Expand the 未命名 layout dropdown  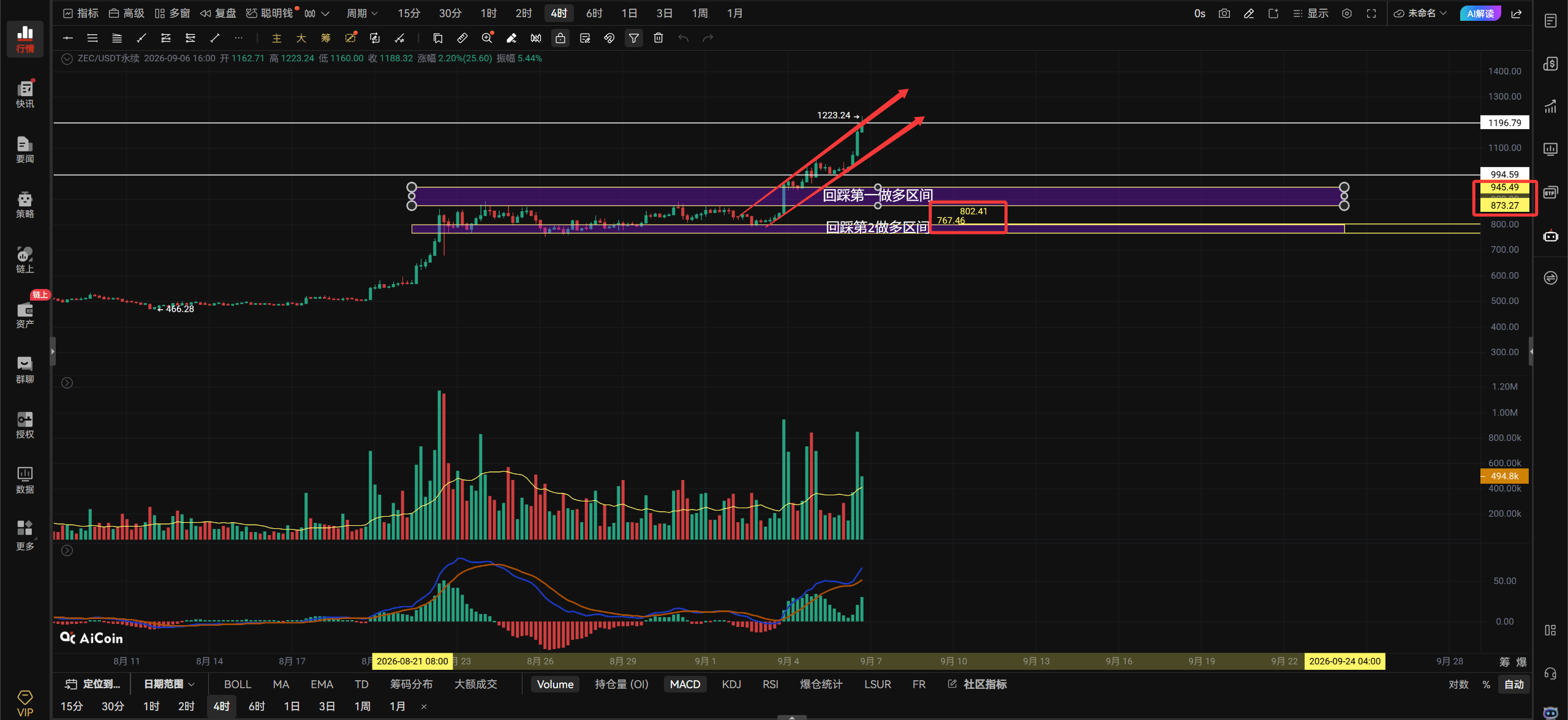pos(1420,13)
